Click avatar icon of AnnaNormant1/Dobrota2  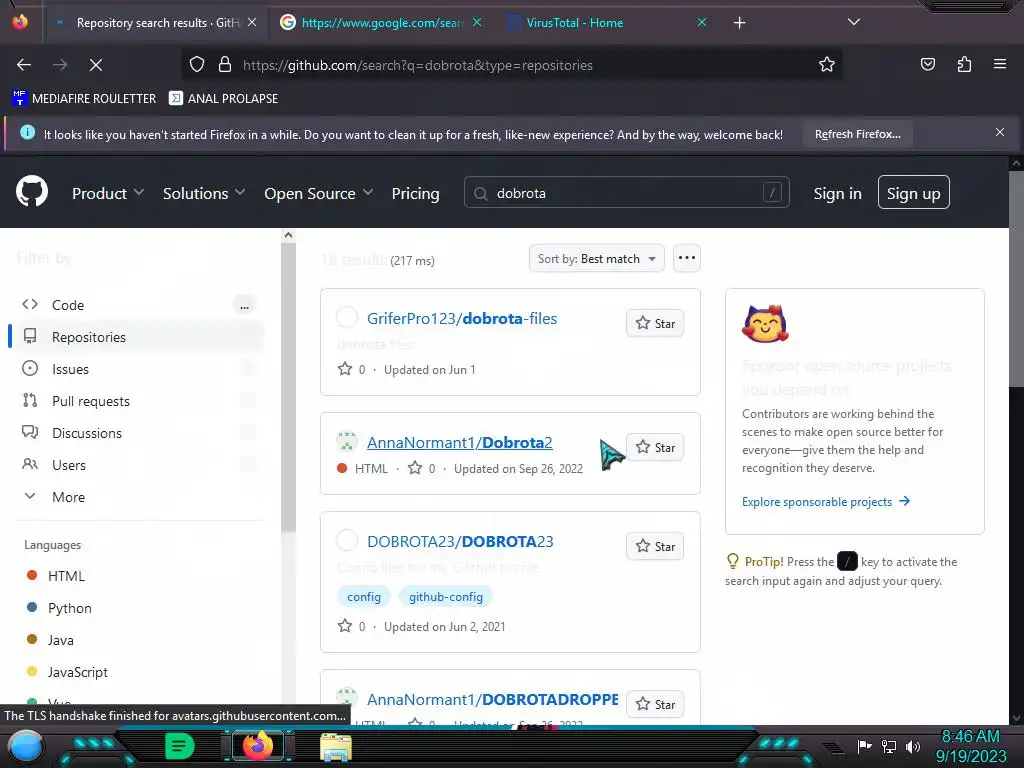point(347,442)
